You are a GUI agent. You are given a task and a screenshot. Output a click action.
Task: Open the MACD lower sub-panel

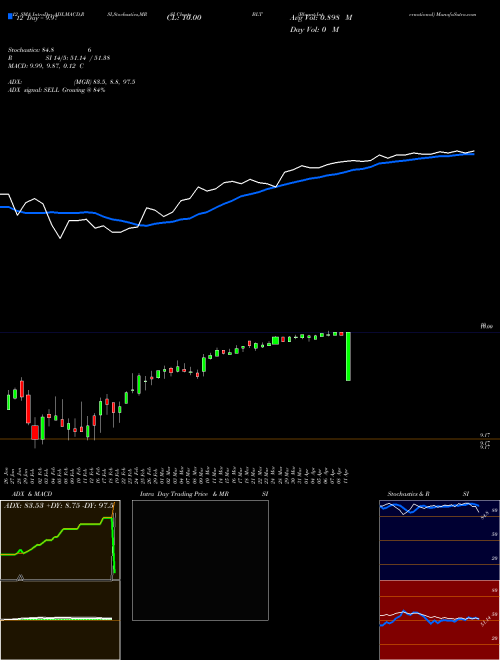(x=60, y=620)
